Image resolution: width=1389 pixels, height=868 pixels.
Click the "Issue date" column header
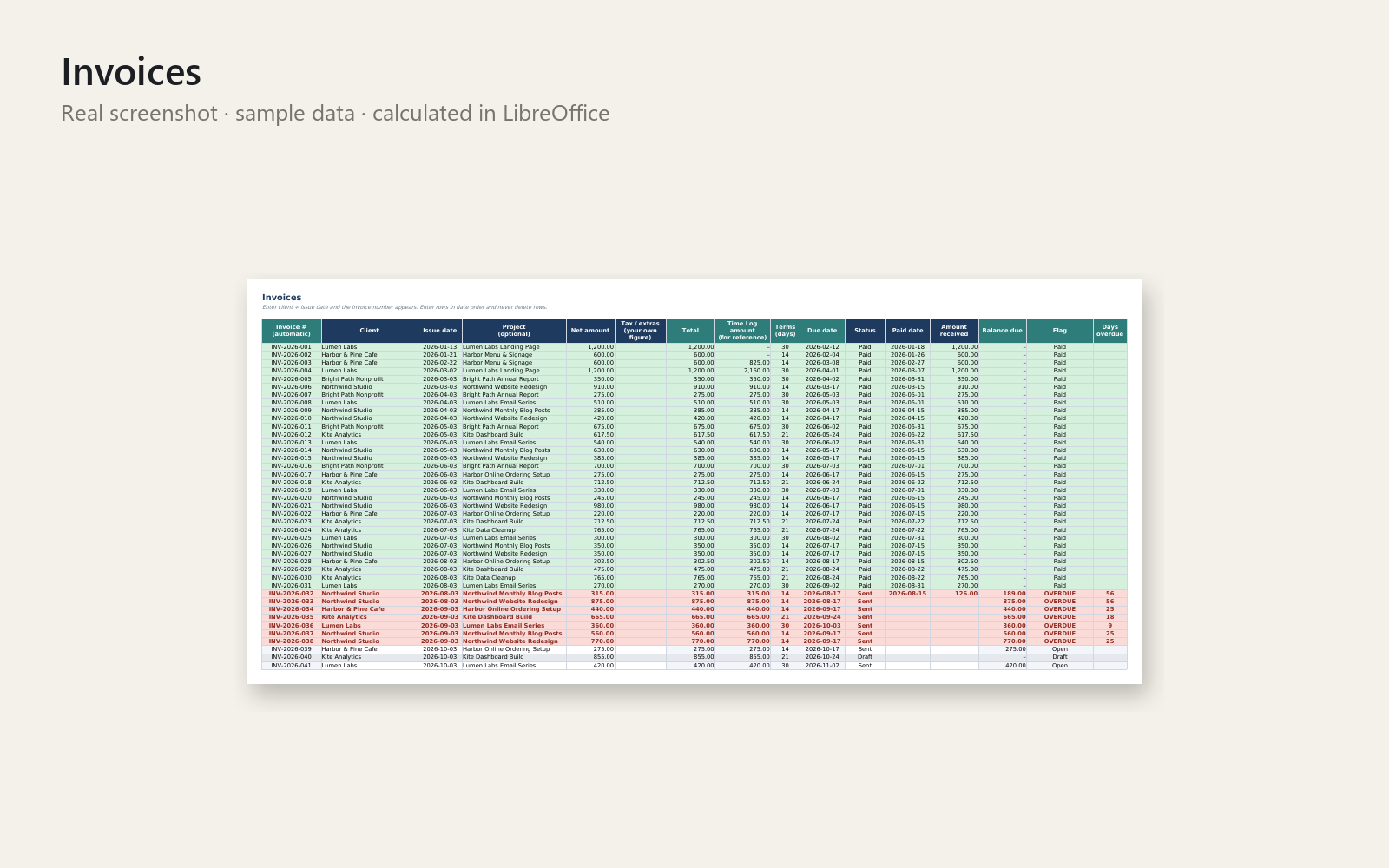[440, 331]
